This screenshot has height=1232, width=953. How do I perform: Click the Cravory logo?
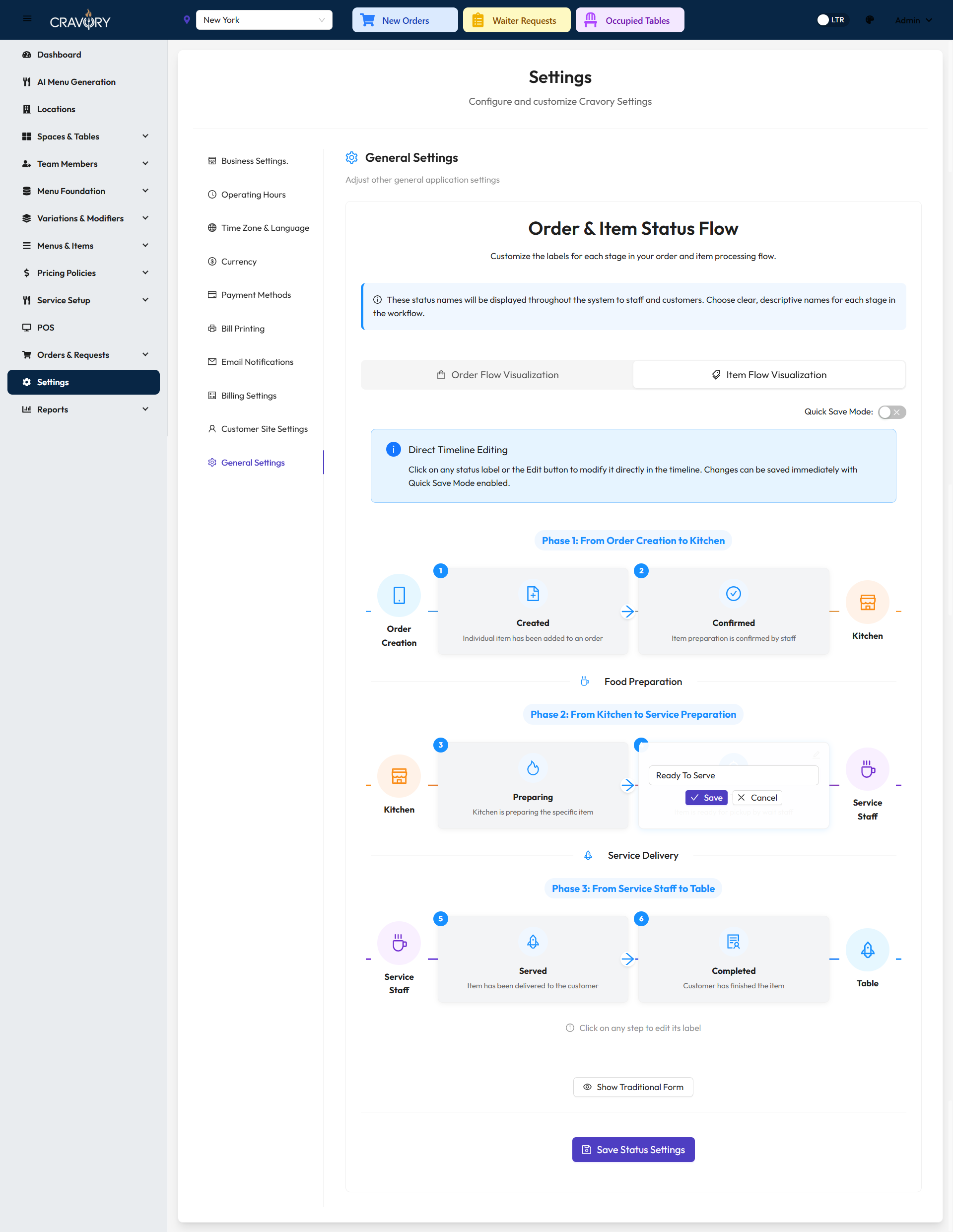point(80,20)
